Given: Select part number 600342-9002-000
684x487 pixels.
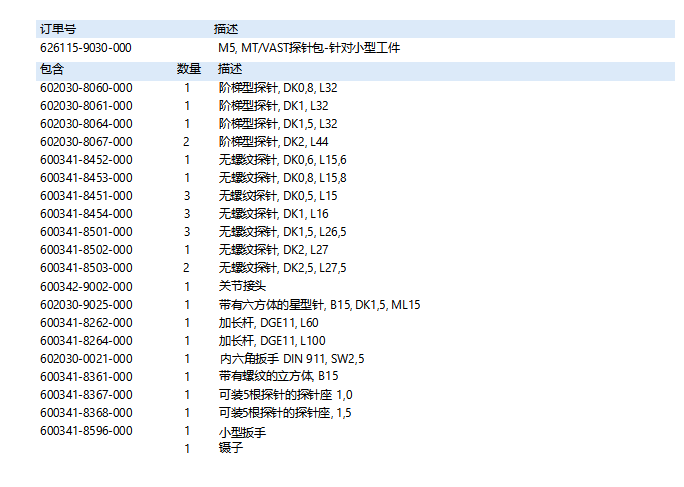Looking at the screenshot, I should tap(86, 286).
